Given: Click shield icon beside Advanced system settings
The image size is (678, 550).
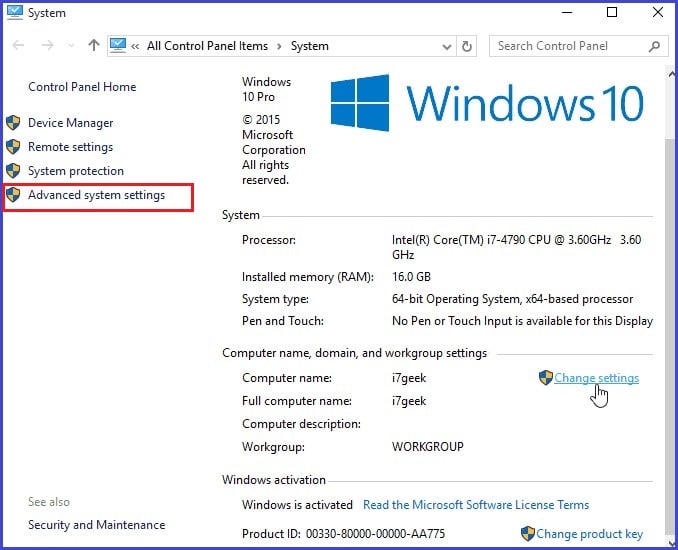Looking at the screenshot, I should [x=13, y=195].
